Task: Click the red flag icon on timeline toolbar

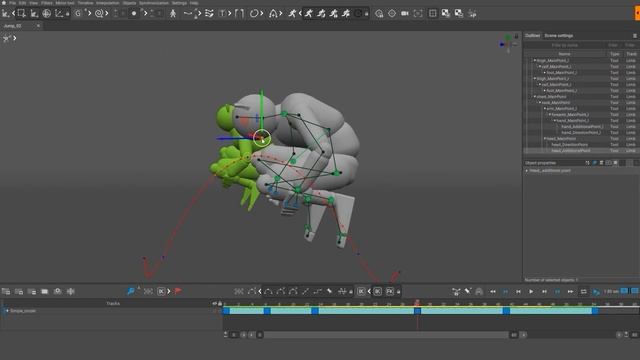Action: click(x=178, y=291)
